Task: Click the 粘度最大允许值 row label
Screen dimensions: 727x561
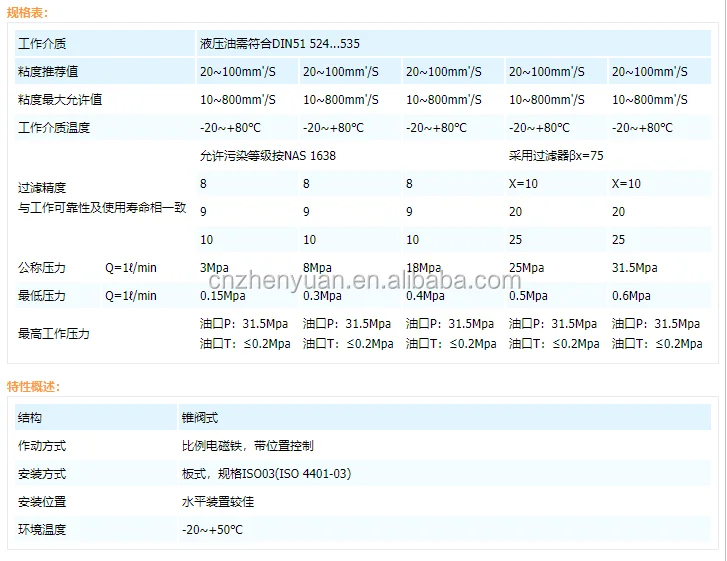Action: (x=60, y=100)
